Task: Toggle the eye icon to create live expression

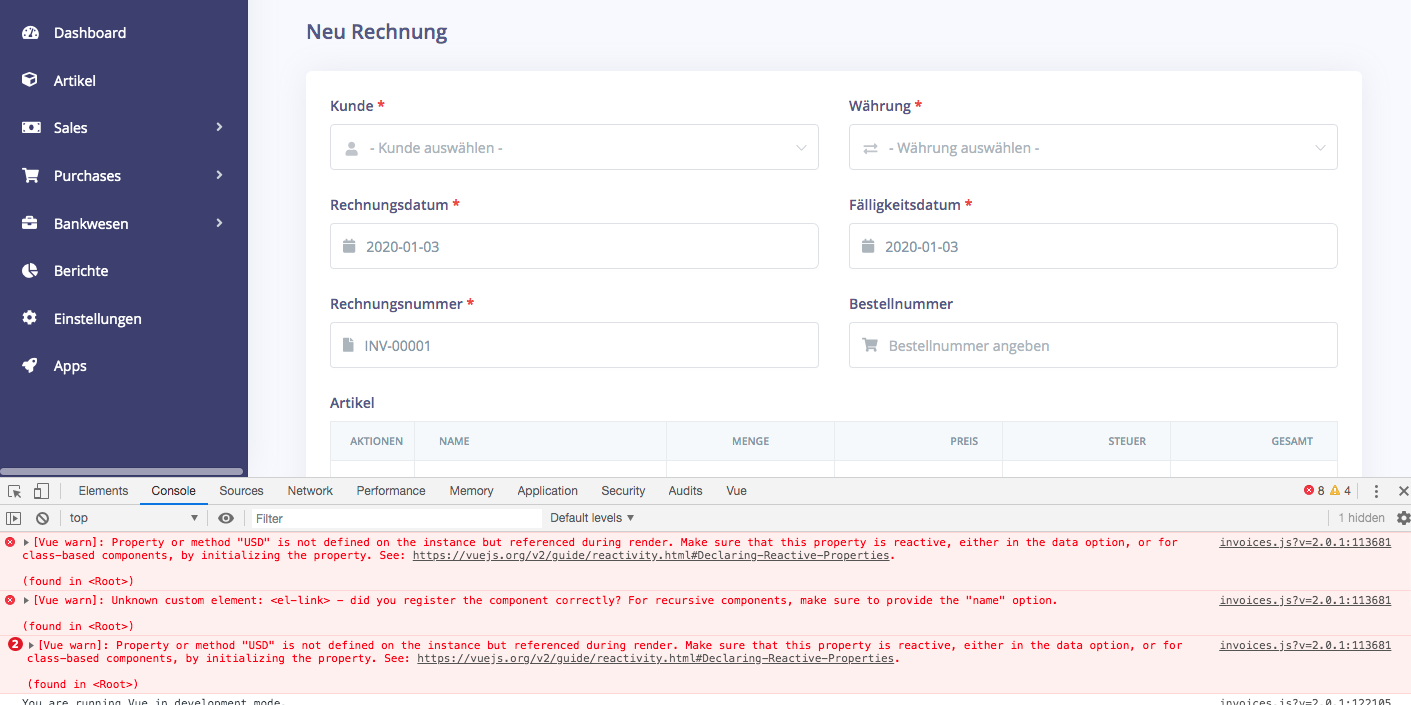Action: (x=226, y=517)
